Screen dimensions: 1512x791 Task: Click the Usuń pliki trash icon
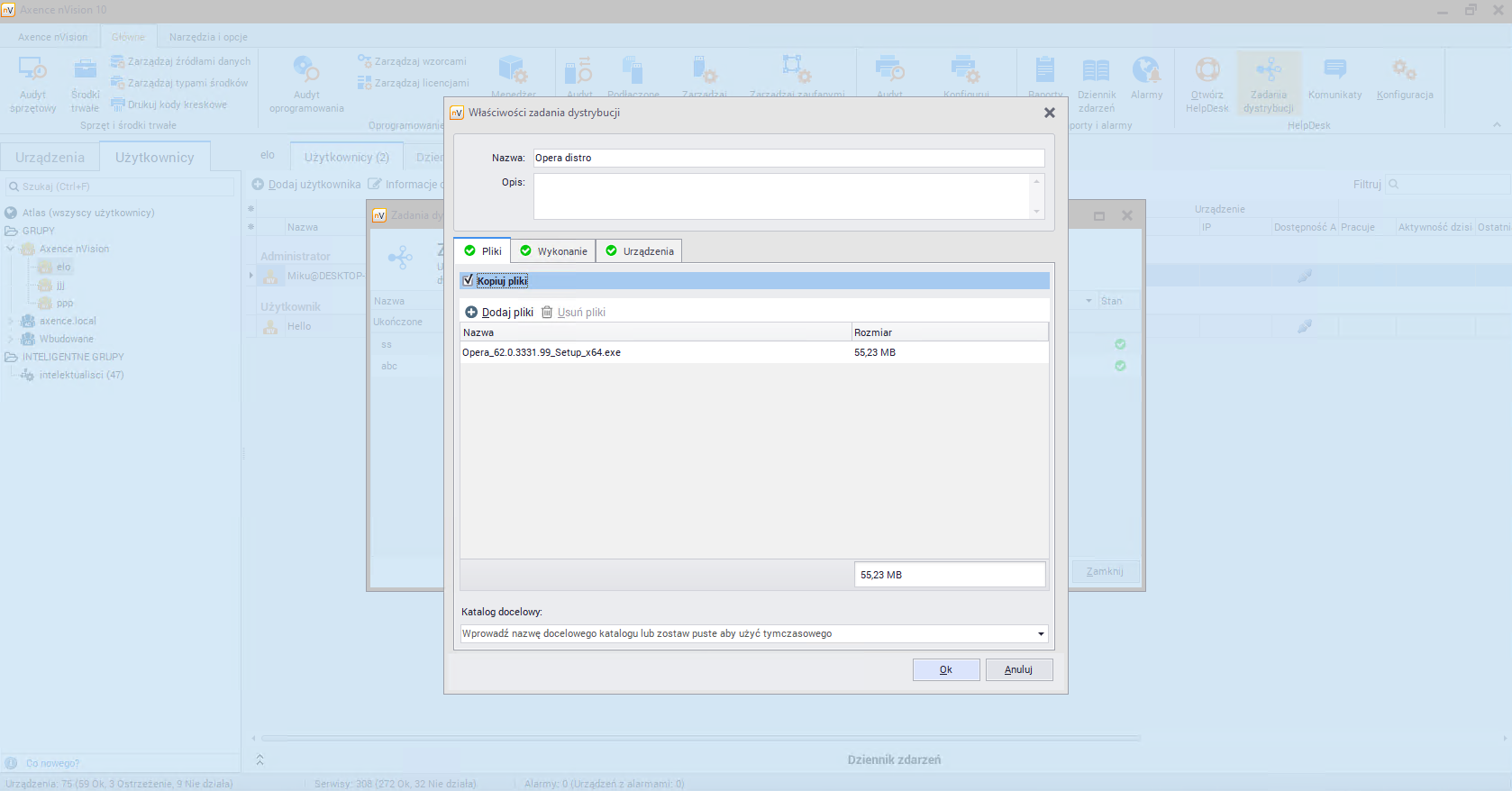pyautogui.click(x=547, y=313)
